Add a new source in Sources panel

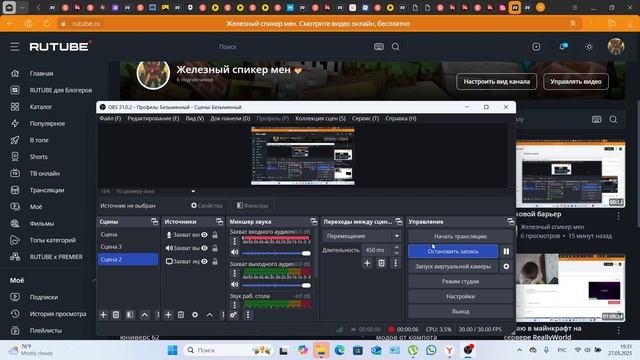[168, 315]
